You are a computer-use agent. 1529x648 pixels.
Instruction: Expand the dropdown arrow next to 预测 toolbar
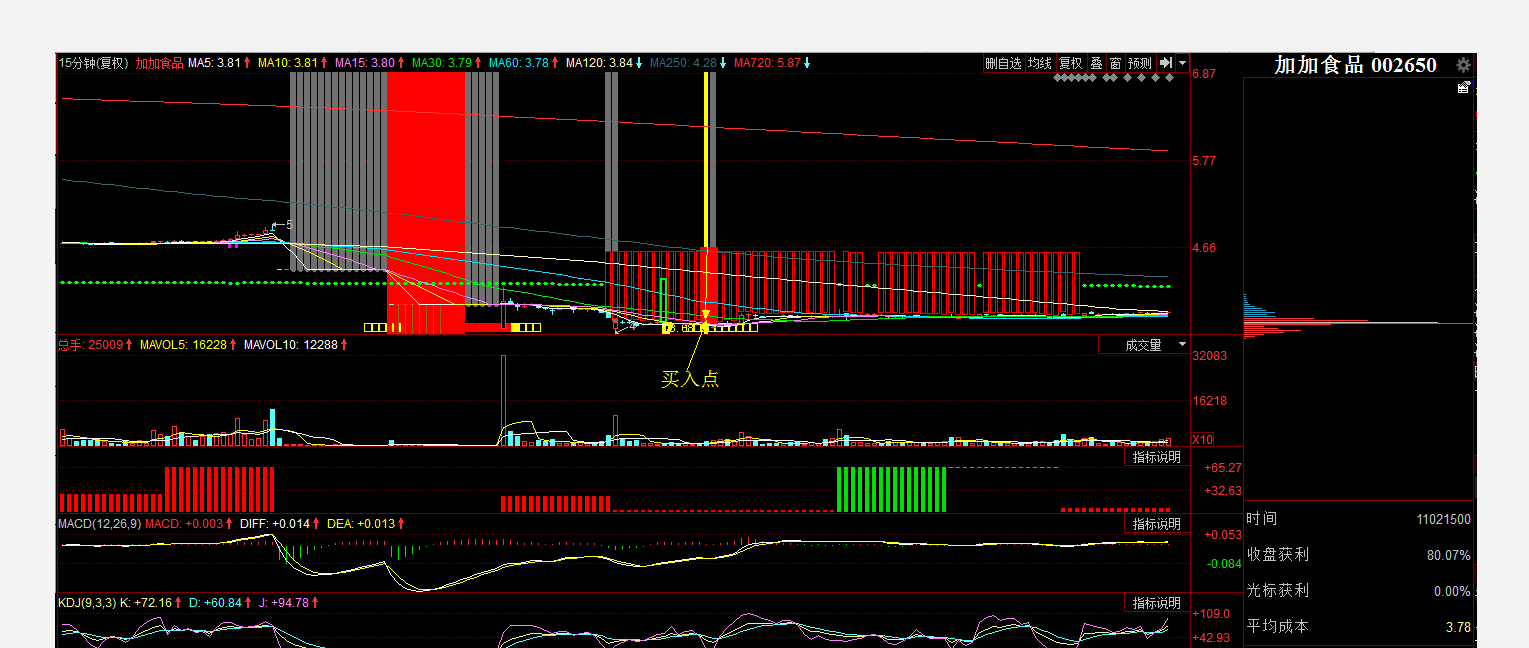[1182, 63]
